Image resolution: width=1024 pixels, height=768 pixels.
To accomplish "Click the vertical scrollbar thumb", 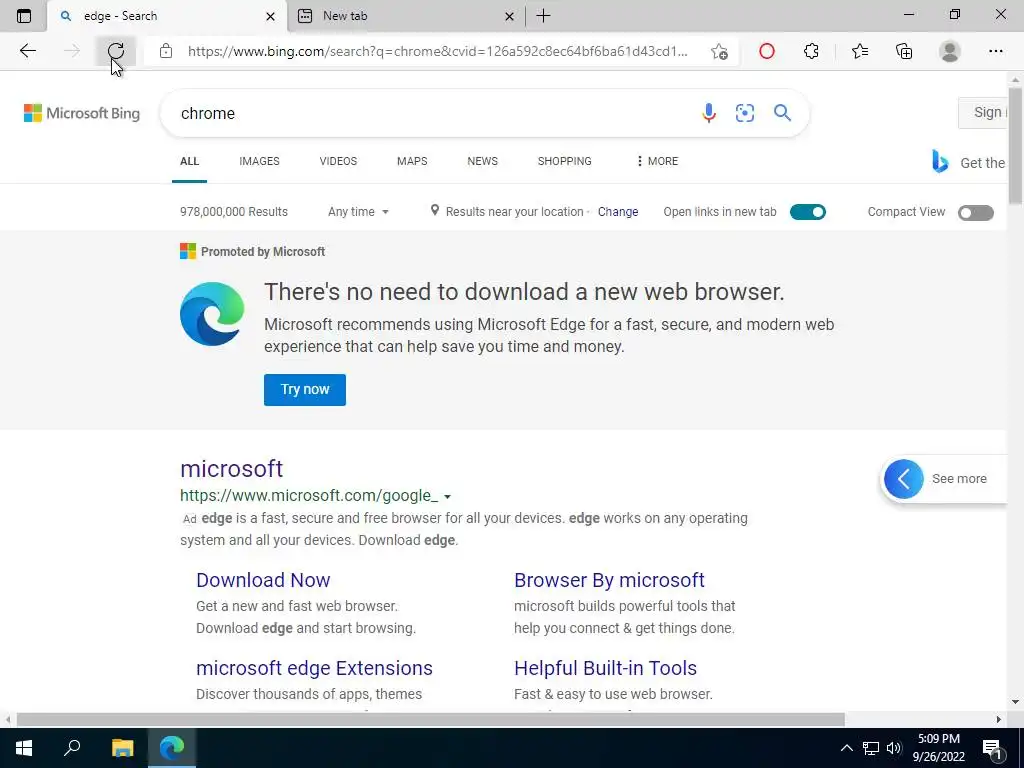I will (x=1015, y=145).
